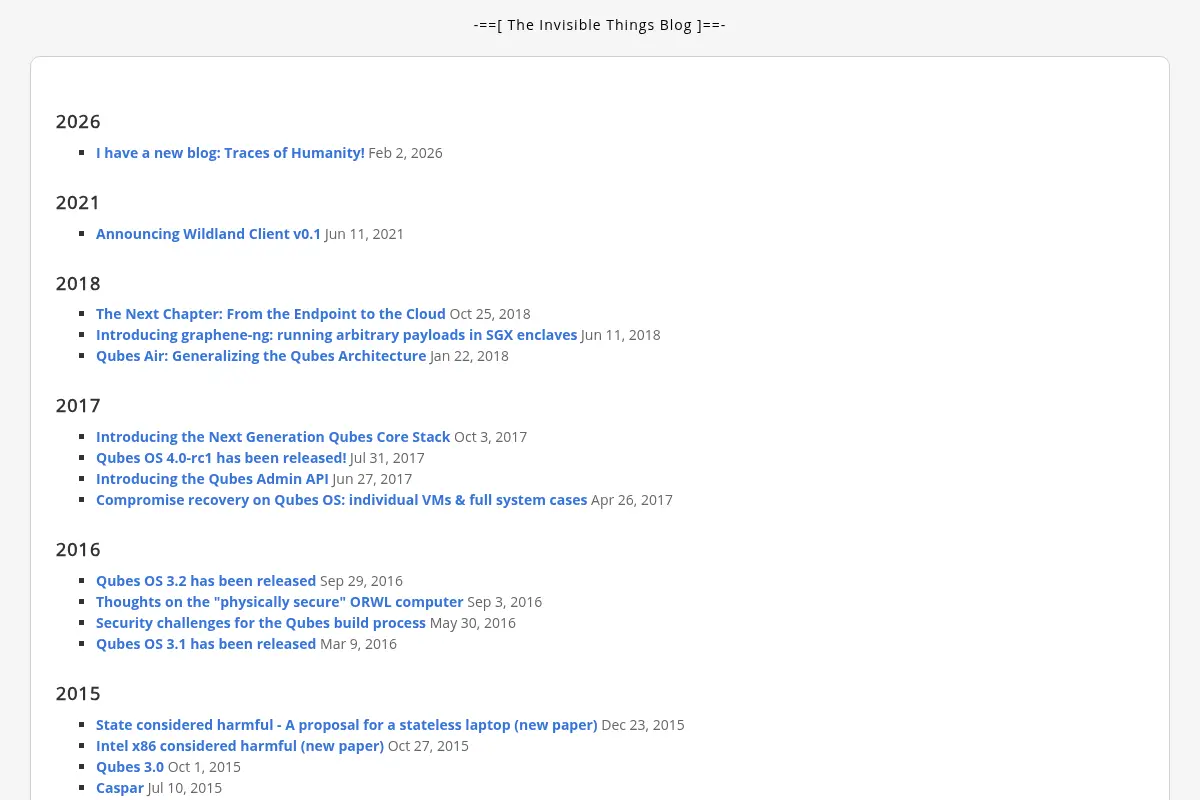
Task: Click the 2018 year heading
Action: (x=78, y=284)
